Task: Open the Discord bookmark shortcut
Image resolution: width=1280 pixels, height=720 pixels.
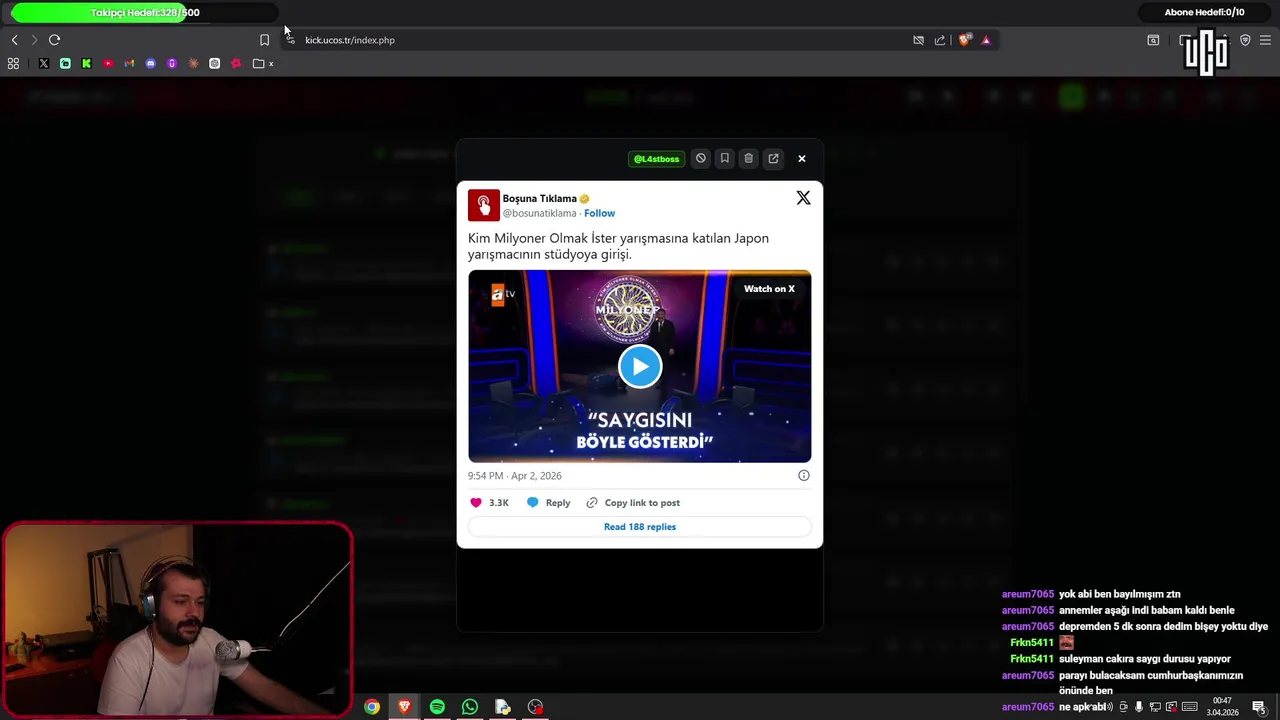Action: (151, 63)
